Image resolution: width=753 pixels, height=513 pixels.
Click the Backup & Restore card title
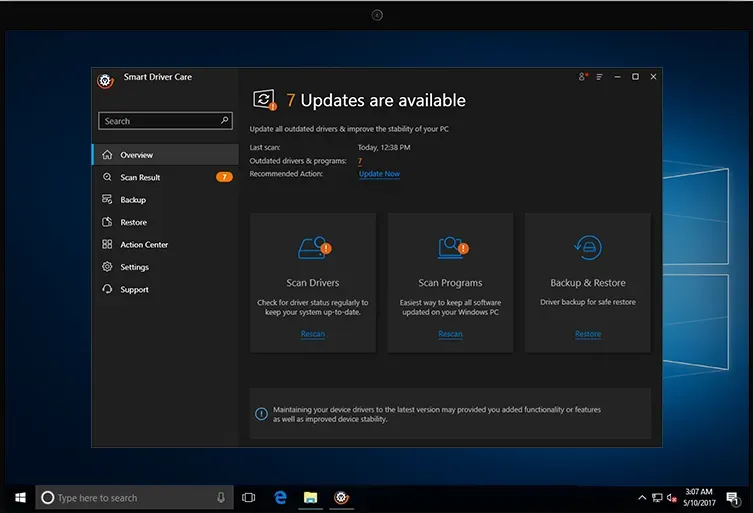click(x=588, y=283)
